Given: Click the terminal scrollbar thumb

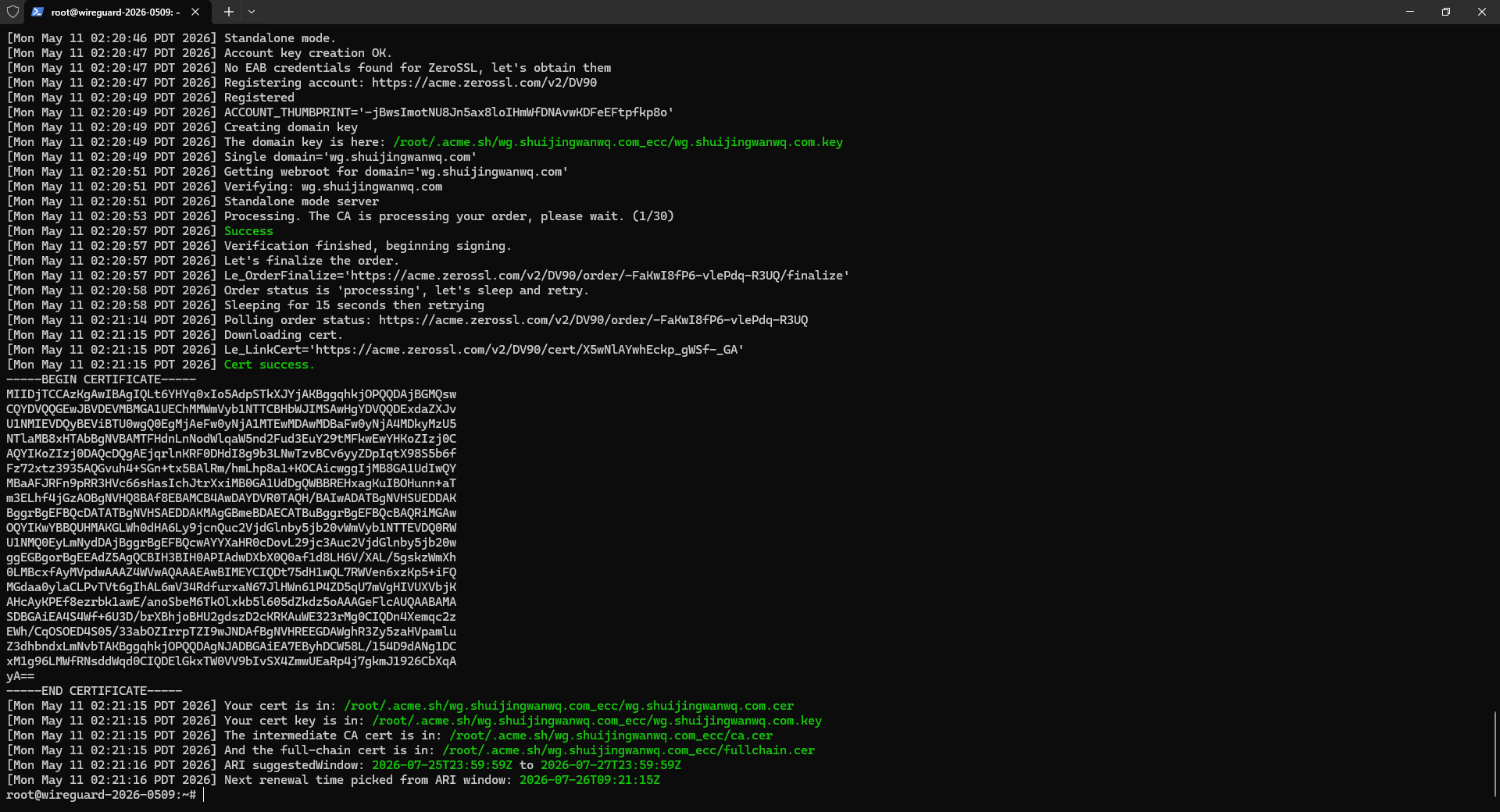Looking at the screenshot, I should point(1495,753).
